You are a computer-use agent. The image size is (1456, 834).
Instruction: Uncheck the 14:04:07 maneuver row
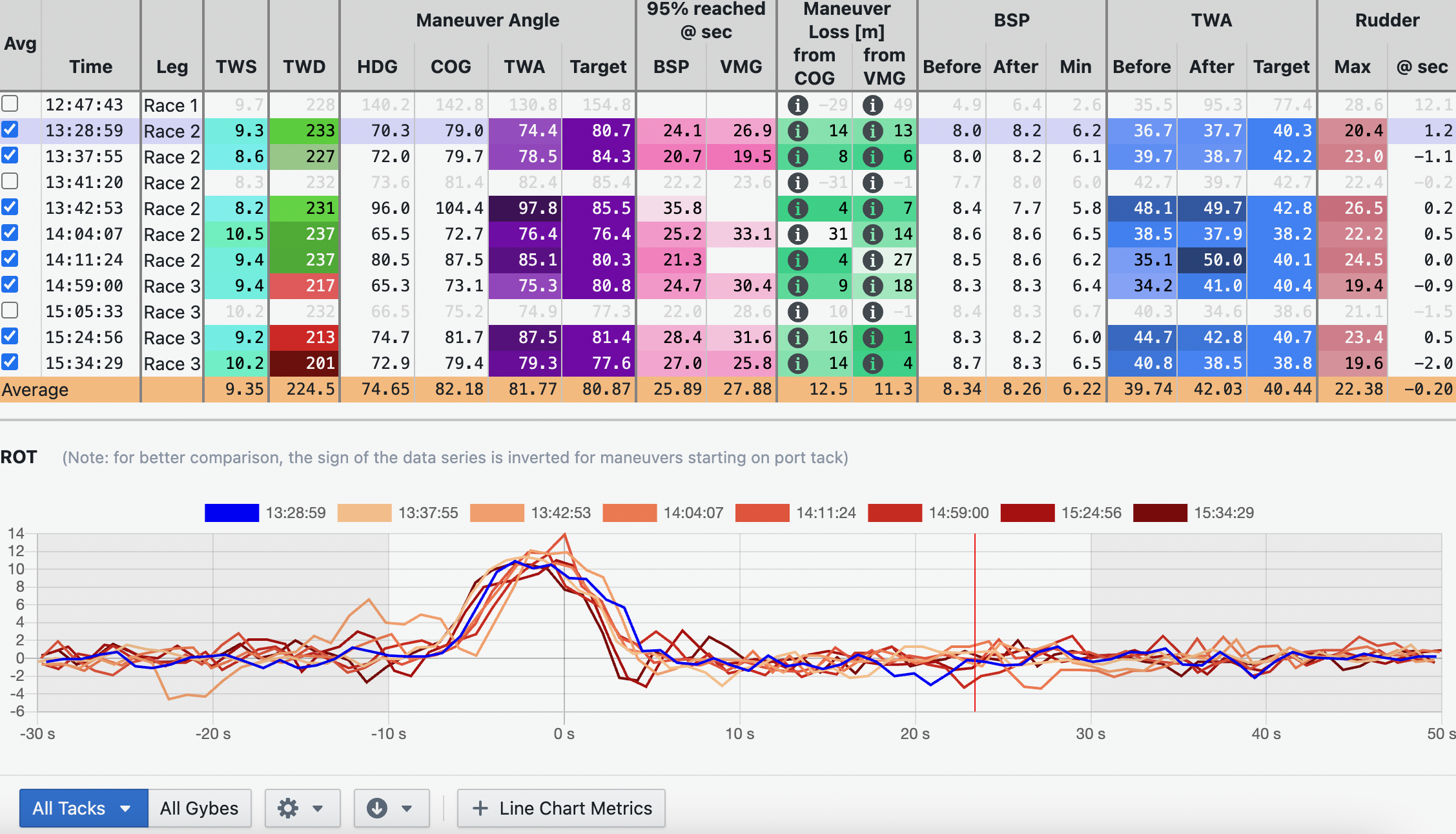tap(10, 233)
